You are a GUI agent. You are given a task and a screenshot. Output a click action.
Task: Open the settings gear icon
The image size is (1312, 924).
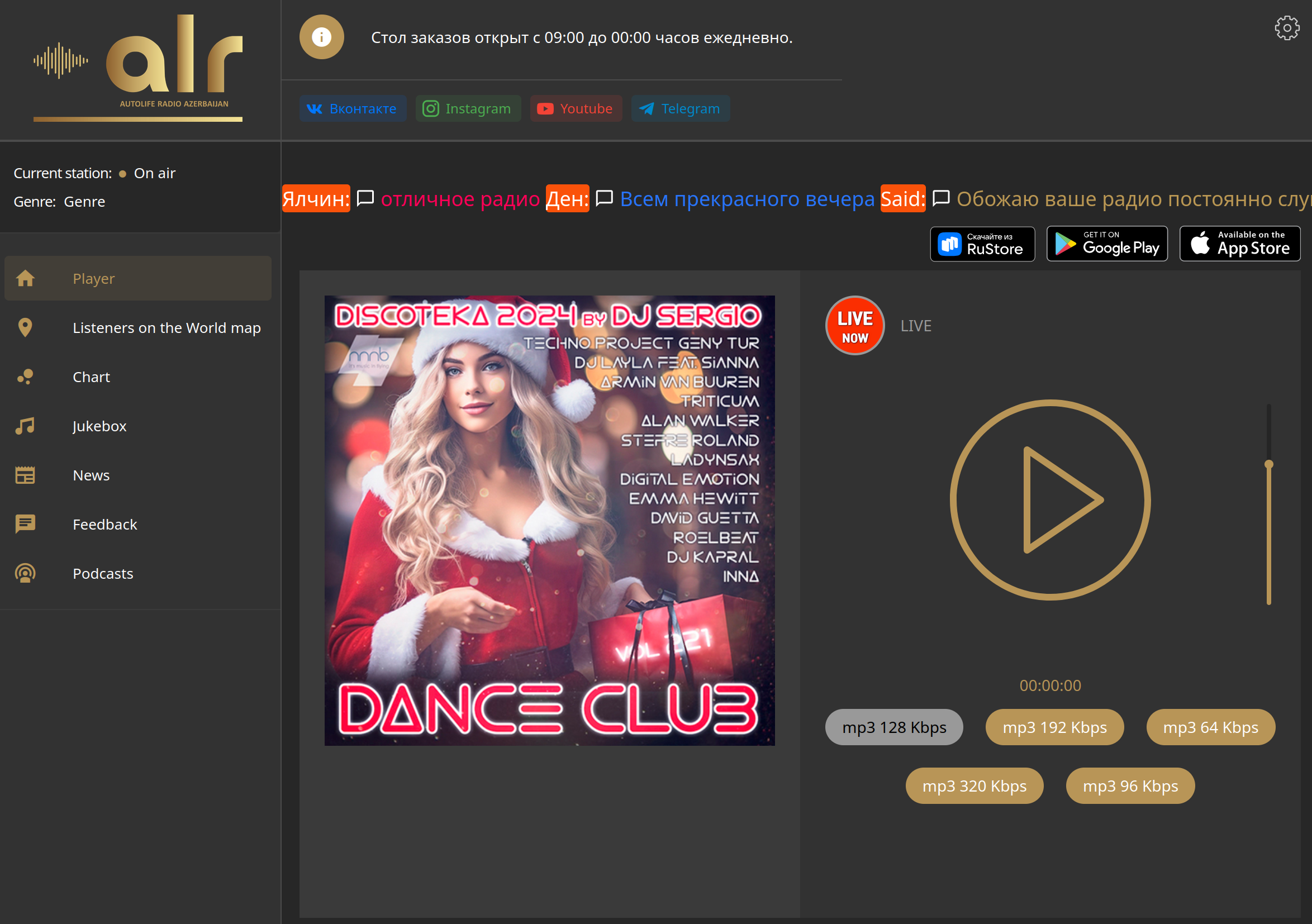(x=1286, y=27)
